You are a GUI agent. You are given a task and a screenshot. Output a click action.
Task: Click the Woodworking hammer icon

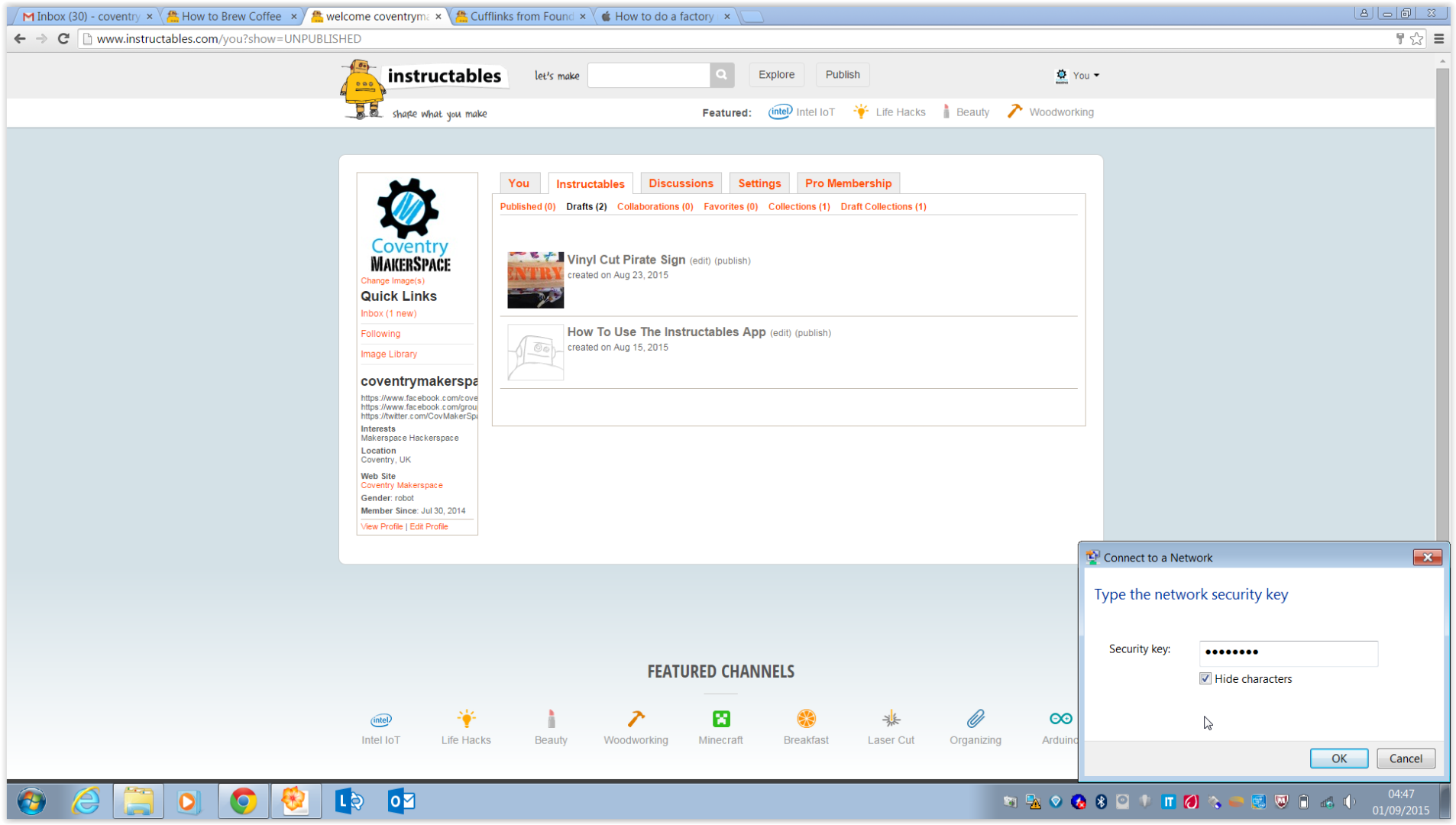[635, 718]
